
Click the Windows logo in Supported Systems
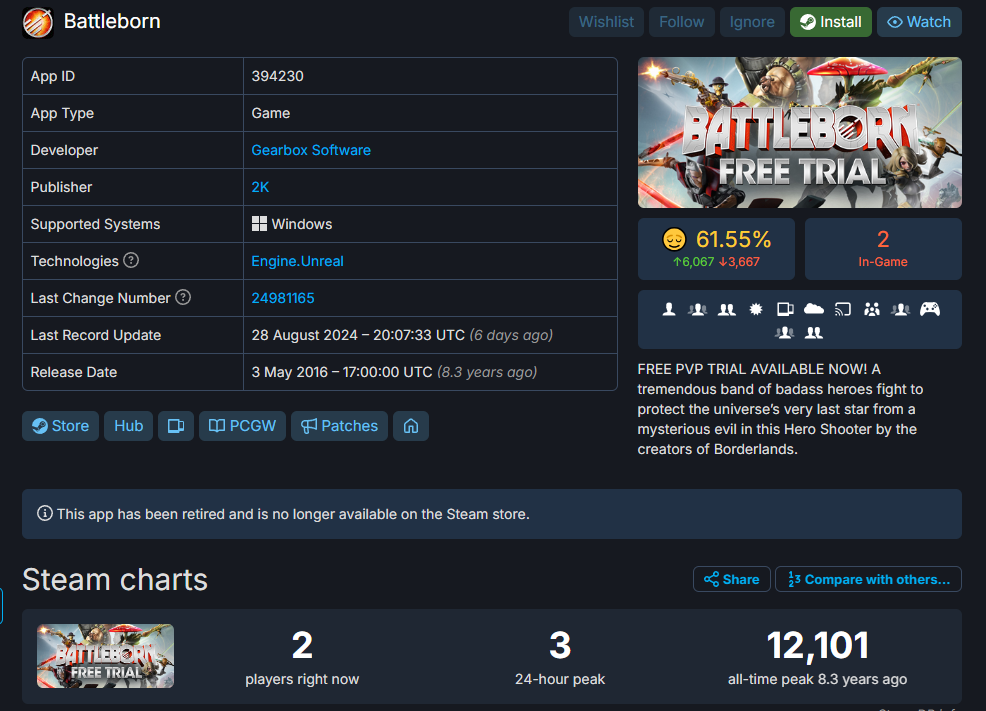coord(259,224)
